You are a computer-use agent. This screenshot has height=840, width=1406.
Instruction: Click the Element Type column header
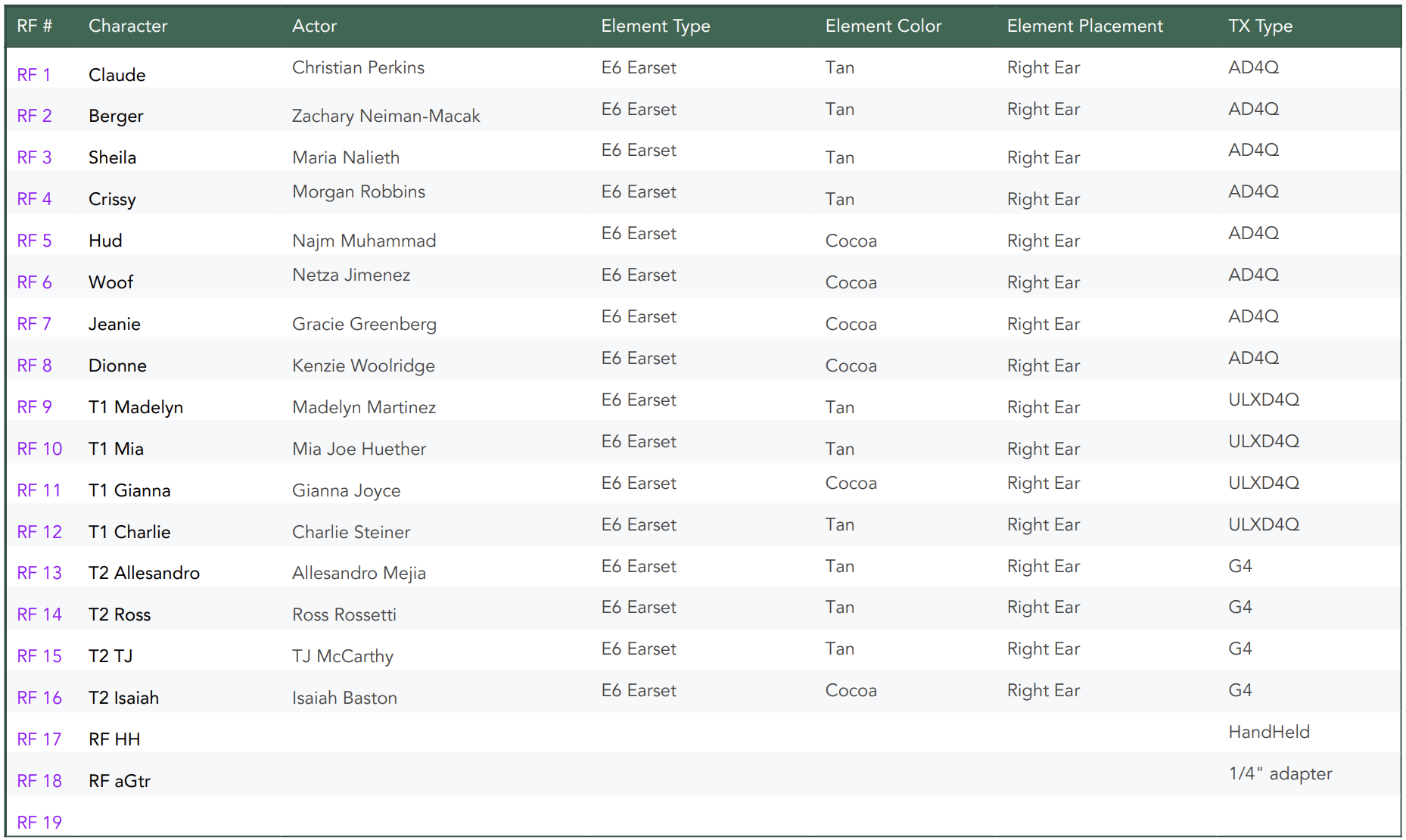click(655, 26)
